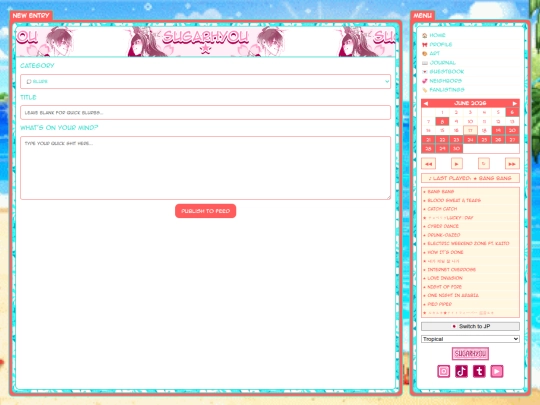Image resolution: width=540 pixels, height=405 pixels.
Task: Click the Switch to JP button
Action: pyautogui.click(x=470, y=326)
